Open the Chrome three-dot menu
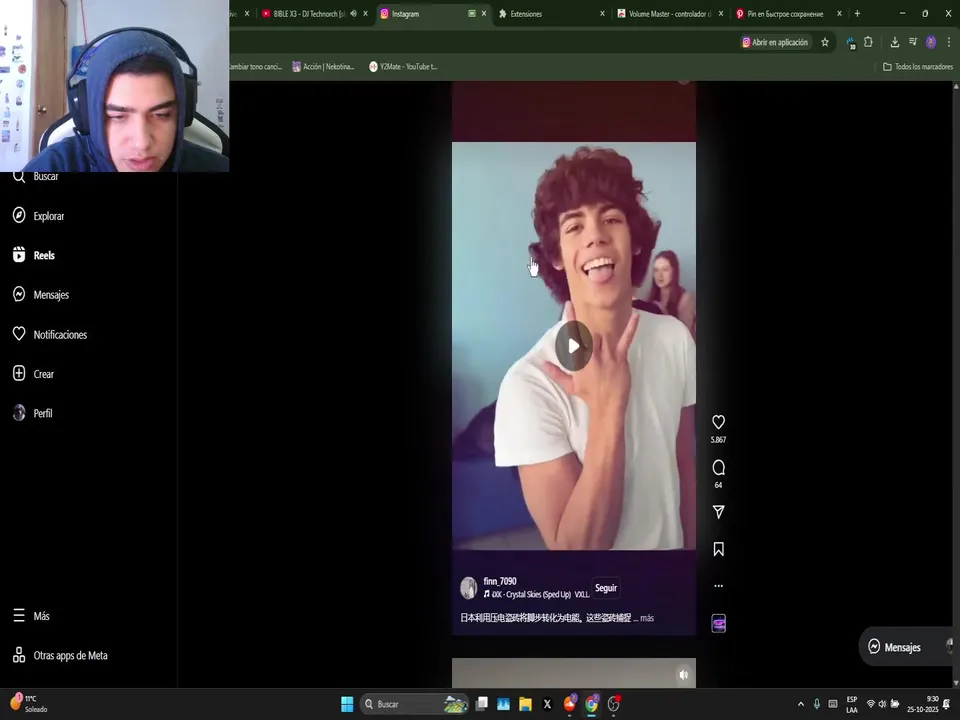 tap(948, 42)
